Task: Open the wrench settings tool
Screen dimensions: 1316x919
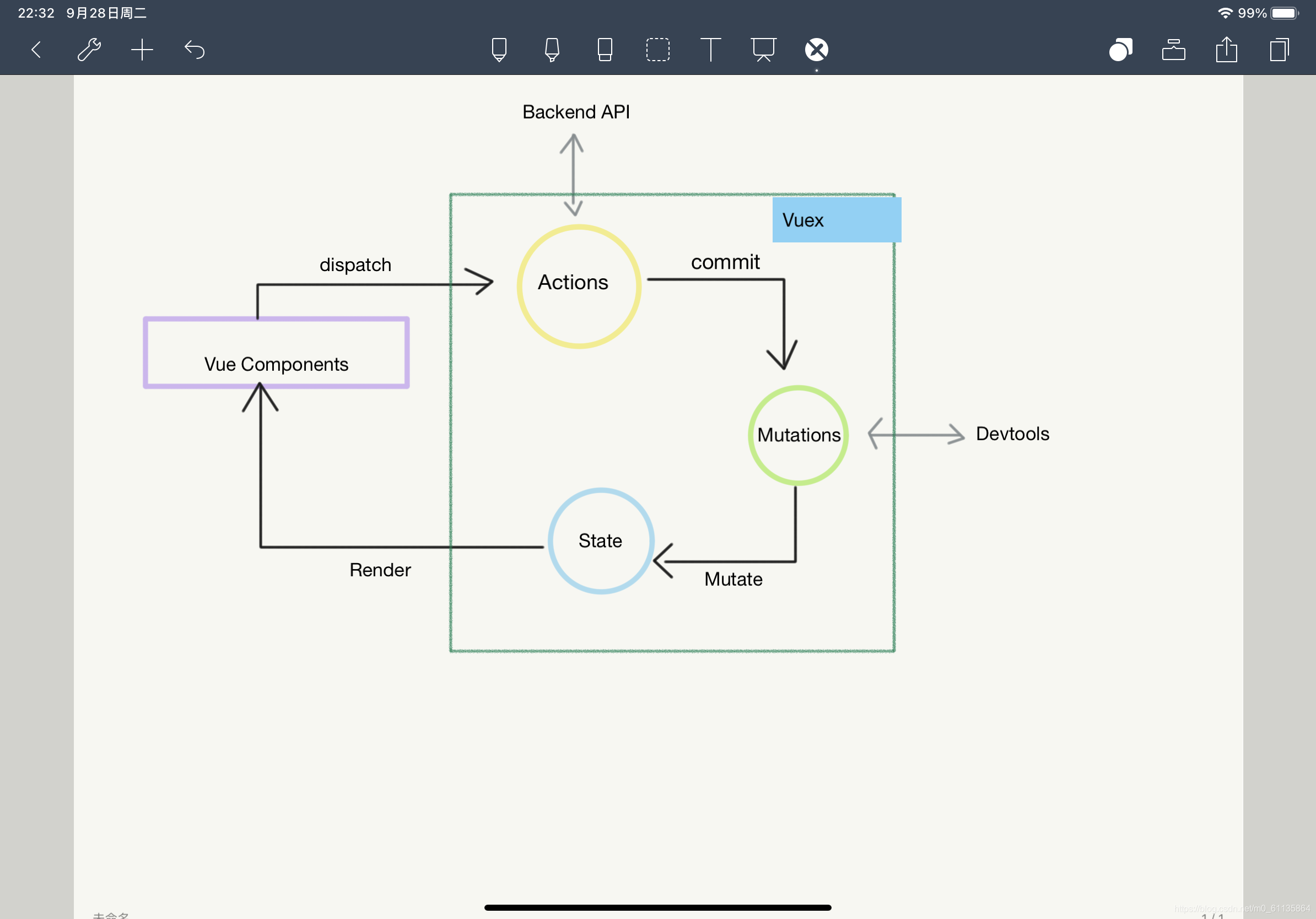Action: tap(89, 50)
